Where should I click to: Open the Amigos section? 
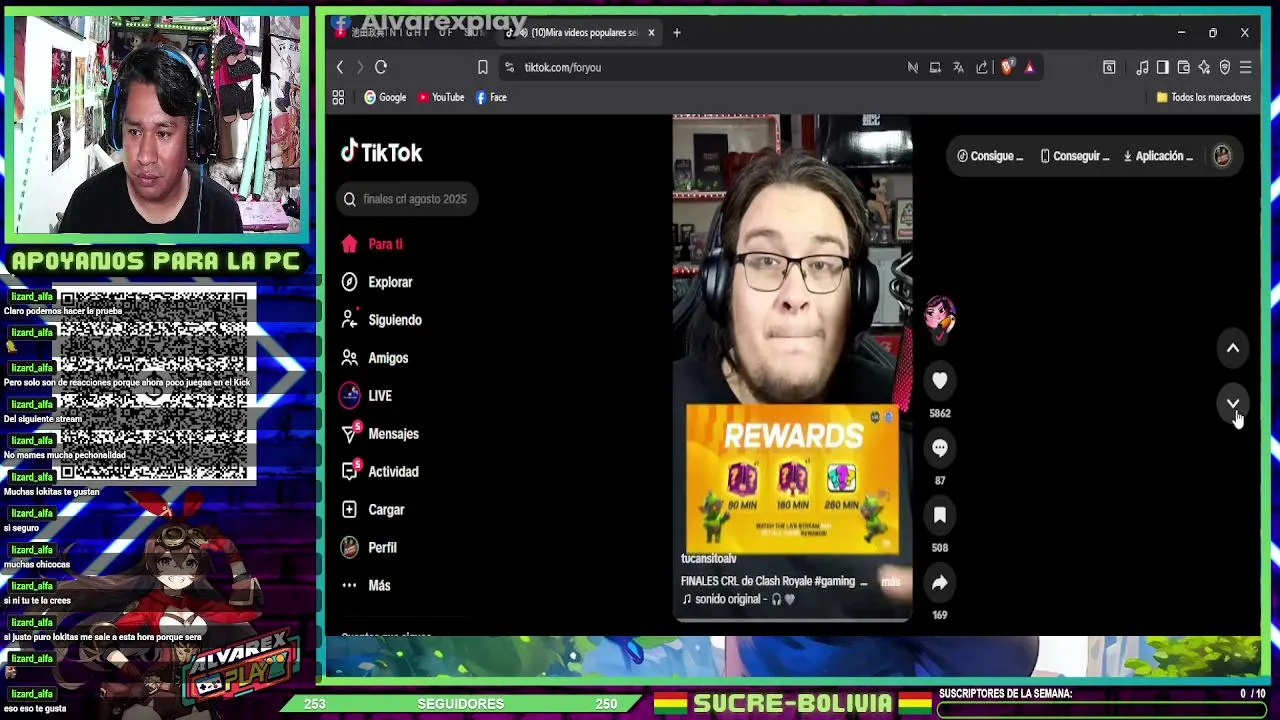(x=374, y=358)
